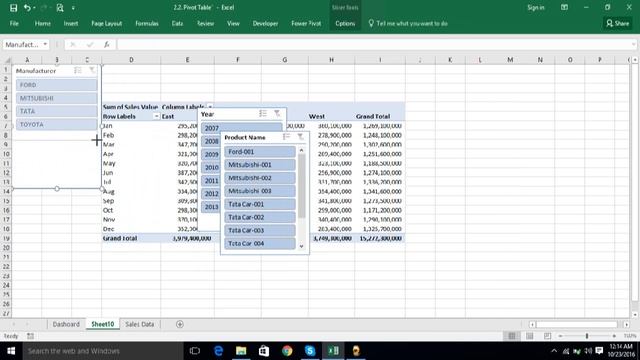
Task: Open Ribbon Display Options icon
Action: 564,8
